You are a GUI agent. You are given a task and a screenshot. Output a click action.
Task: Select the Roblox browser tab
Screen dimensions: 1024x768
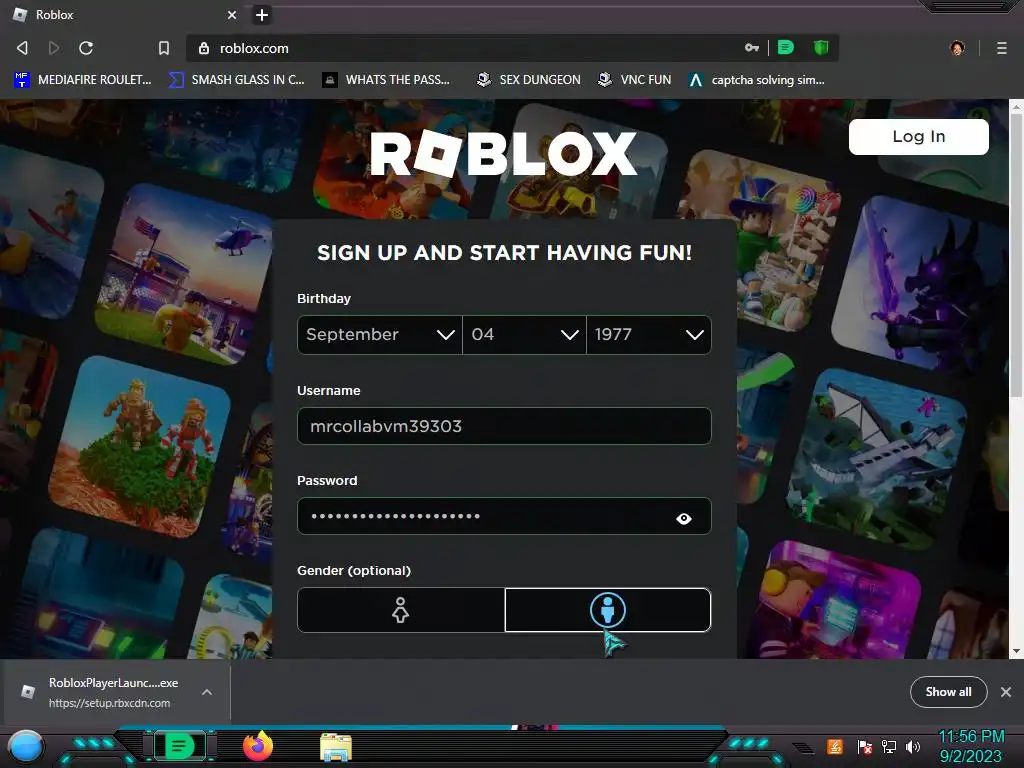point(125,14)
